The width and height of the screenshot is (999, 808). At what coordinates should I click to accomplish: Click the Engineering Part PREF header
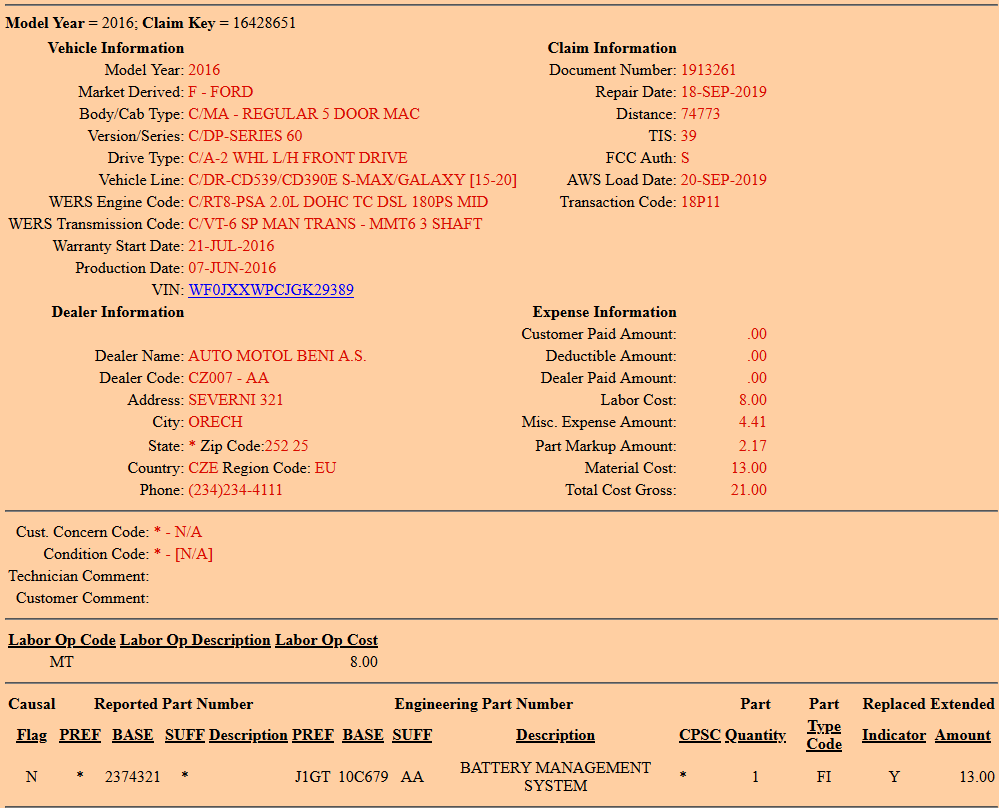(x=313, y=735)
